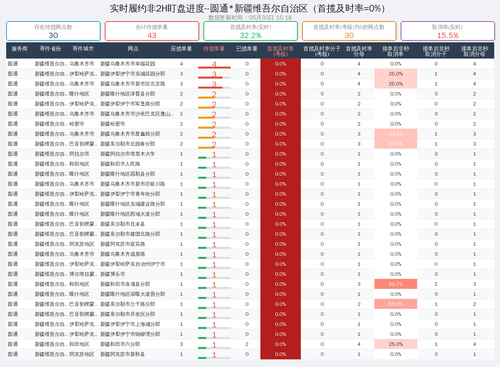Select 网点 cell 新疆乌鲁木齐市新市区北京路
Viewport: 500px width, 367px height.
coord(133,84)
